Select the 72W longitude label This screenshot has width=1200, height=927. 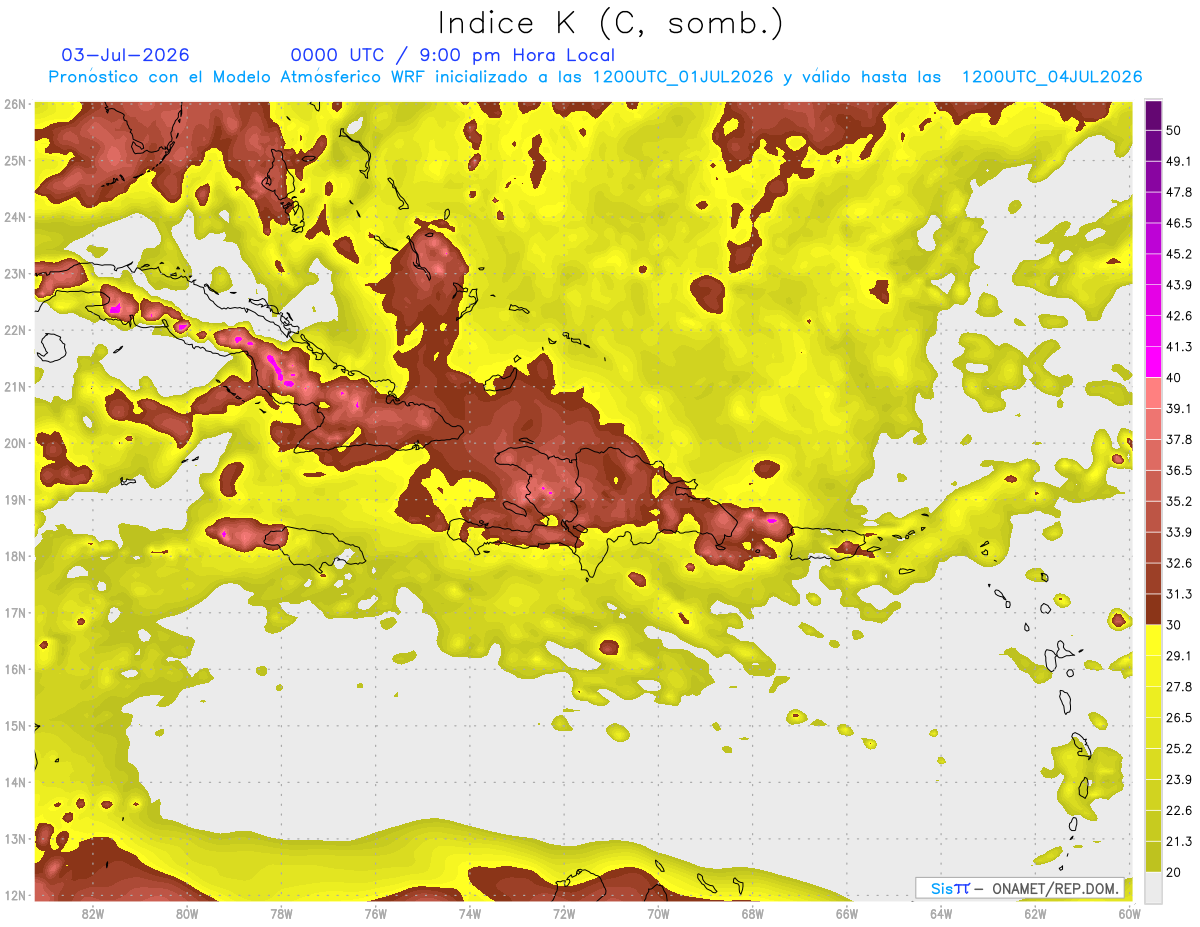tap(564, 913)
